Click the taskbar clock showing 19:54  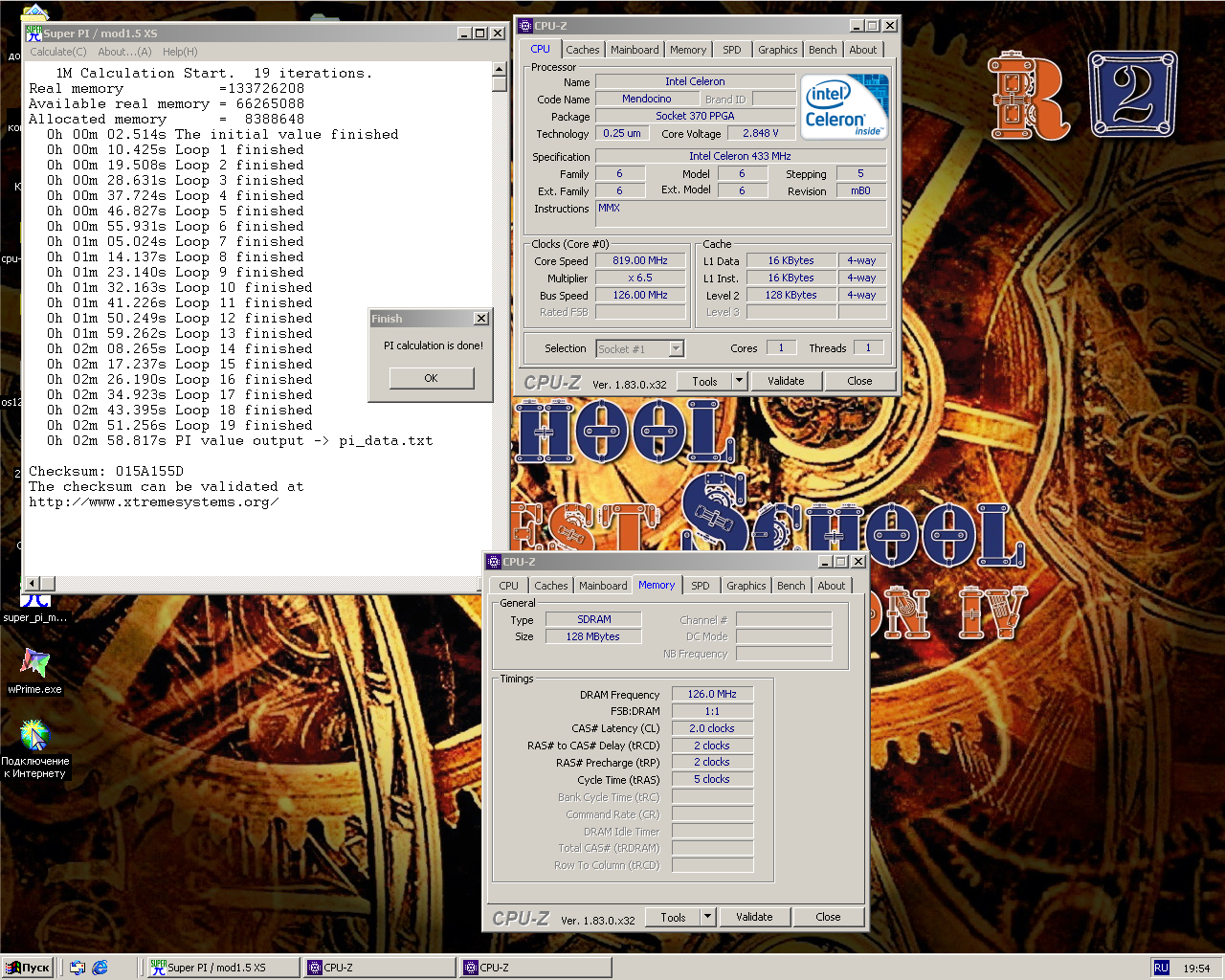pos(1196,969)
